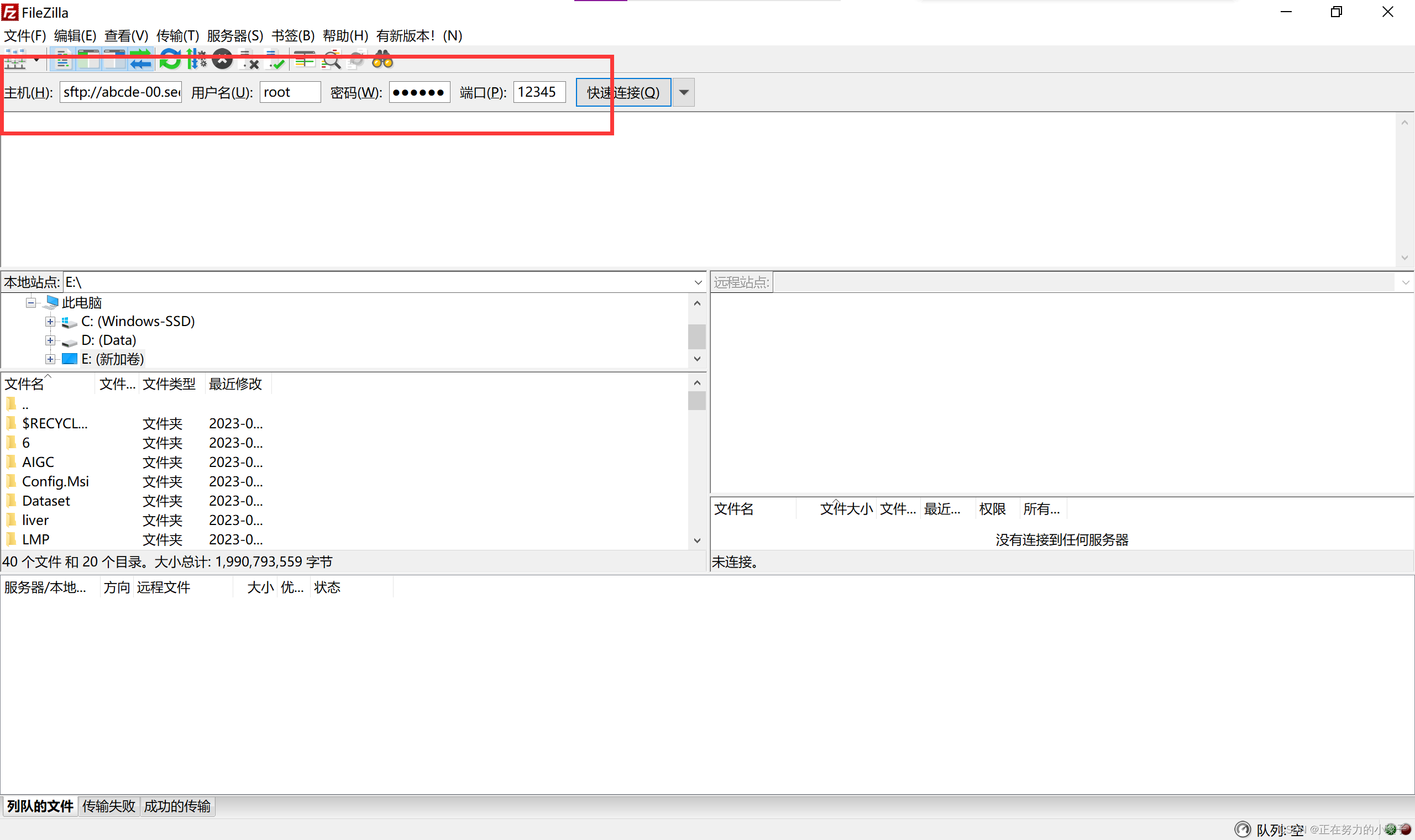The width and height of the screenshot is (1415, 840).
Task: Switch to the 成功的传输 tab
Action: [177, 807]
